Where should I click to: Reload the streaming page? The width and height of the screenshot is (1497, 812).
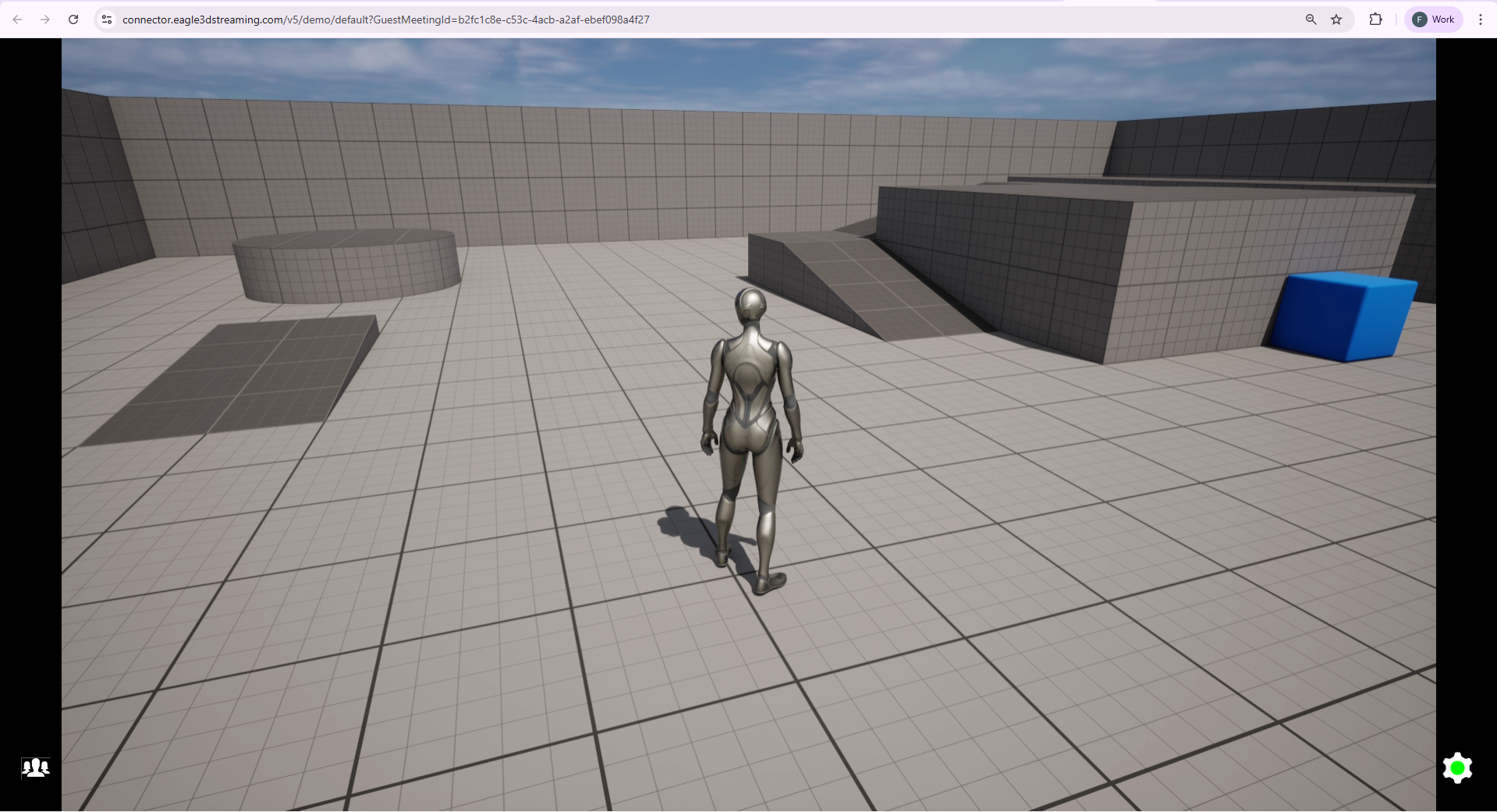click(x=73, y=20)
